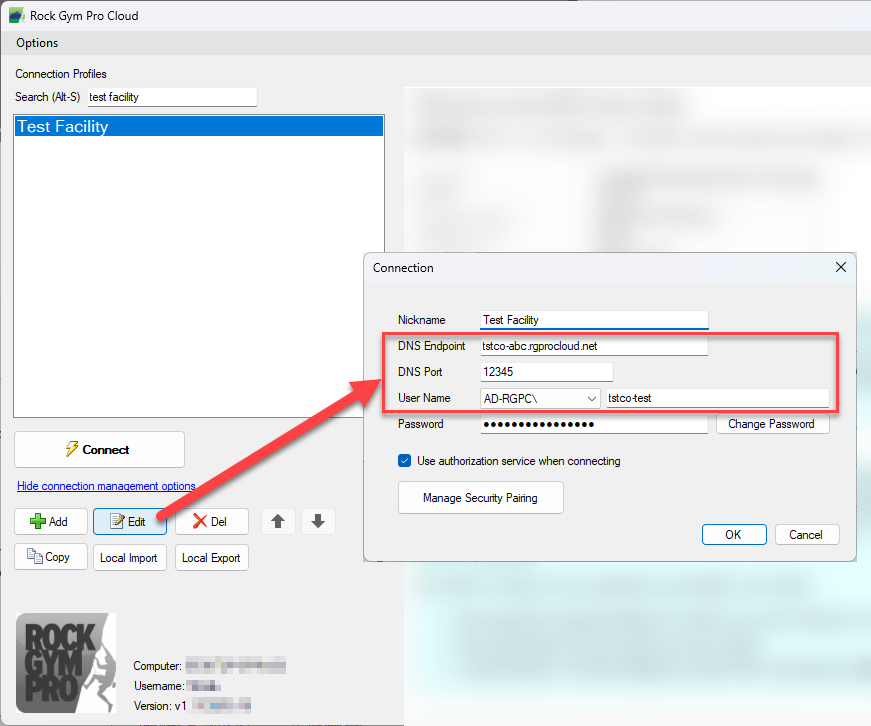
Task: Click the title bar application icon
Action: tap(14, 15)
